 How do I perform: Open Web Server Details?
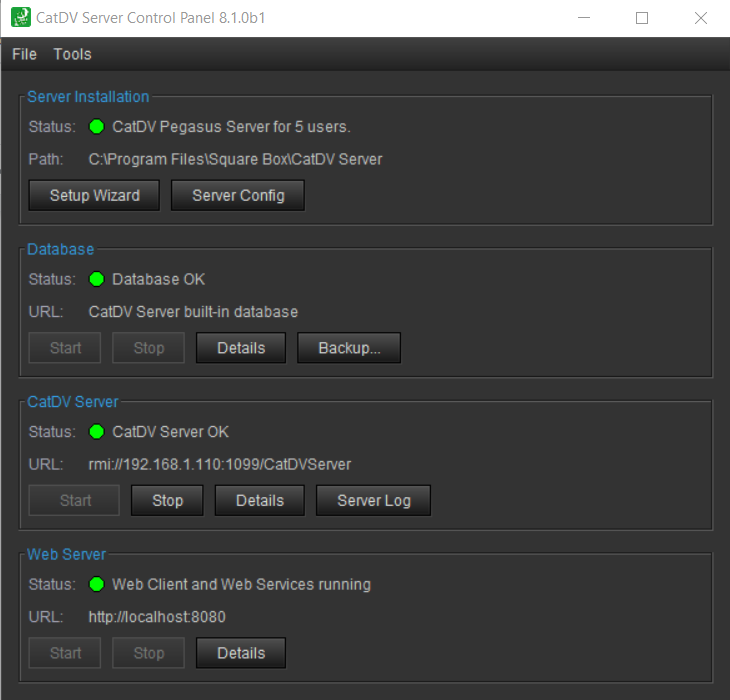[x=241, y=653]
